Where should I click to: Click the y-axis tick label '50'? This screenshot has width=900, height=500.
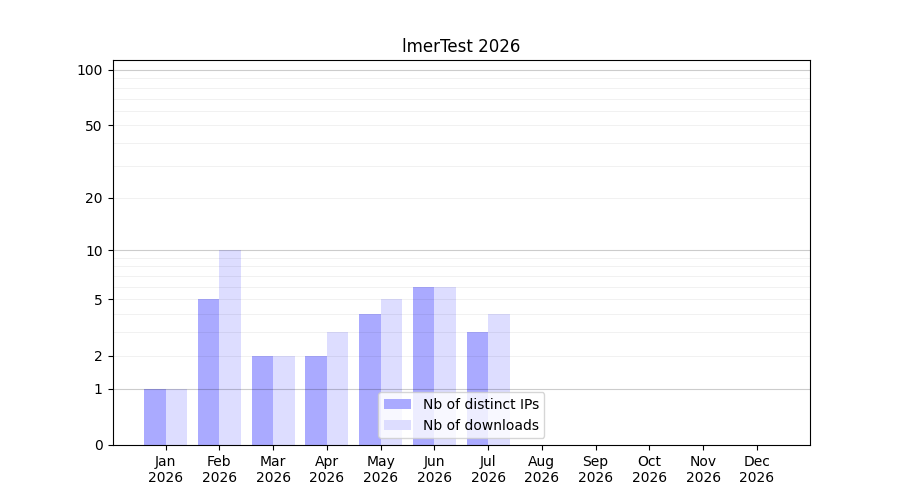(94, 126)
